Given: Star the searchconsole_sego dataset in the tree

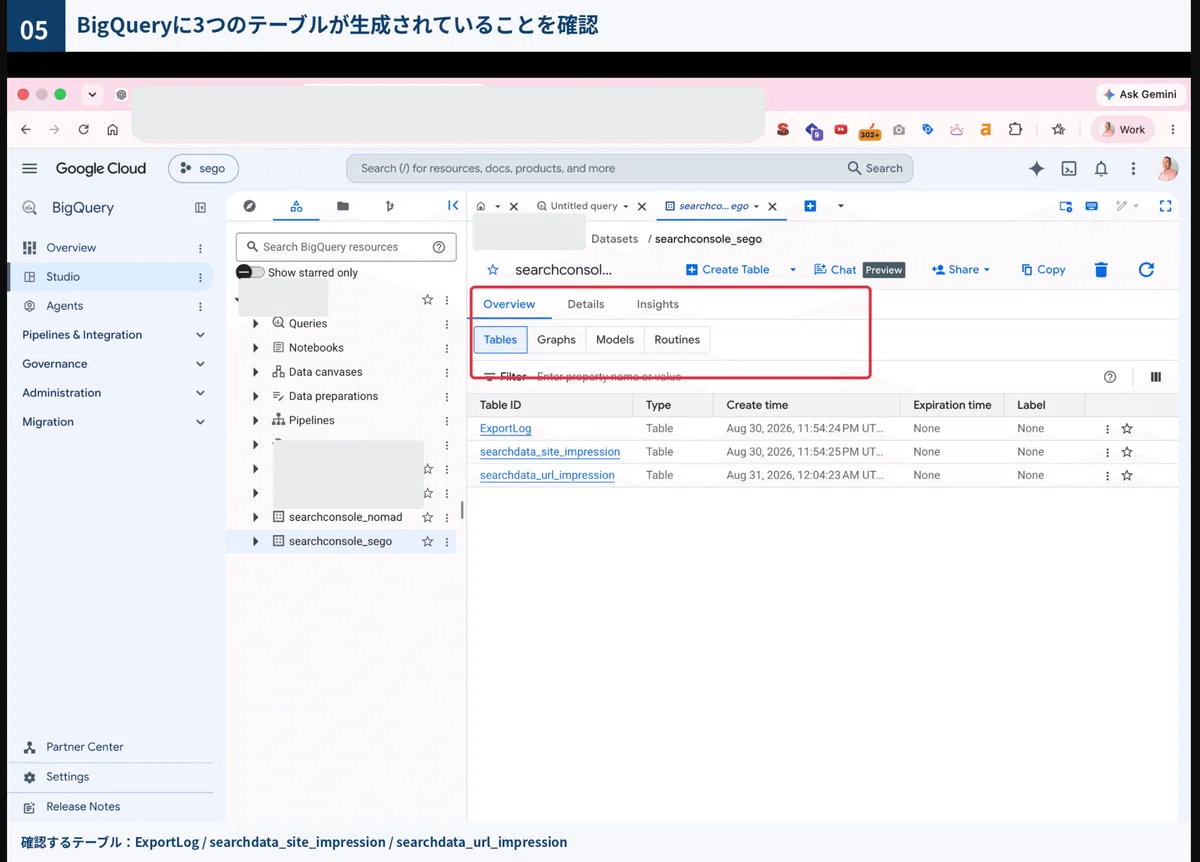Looking at the screenshot, I should [x=428, y=541].
